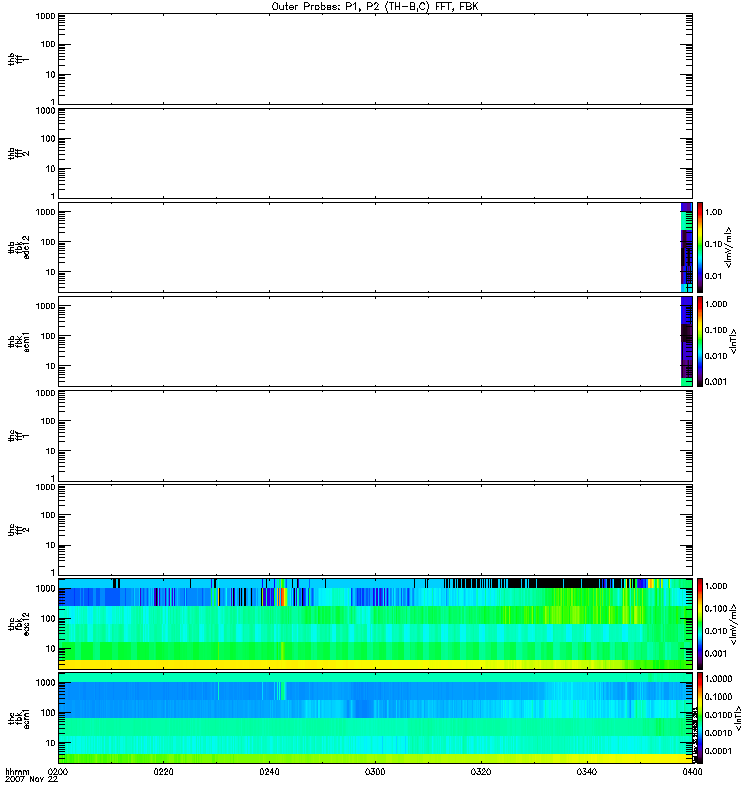Viewport: 750px width, 800px height.
Task: Select the 0240 time tick label
Action: pos(270,772)
